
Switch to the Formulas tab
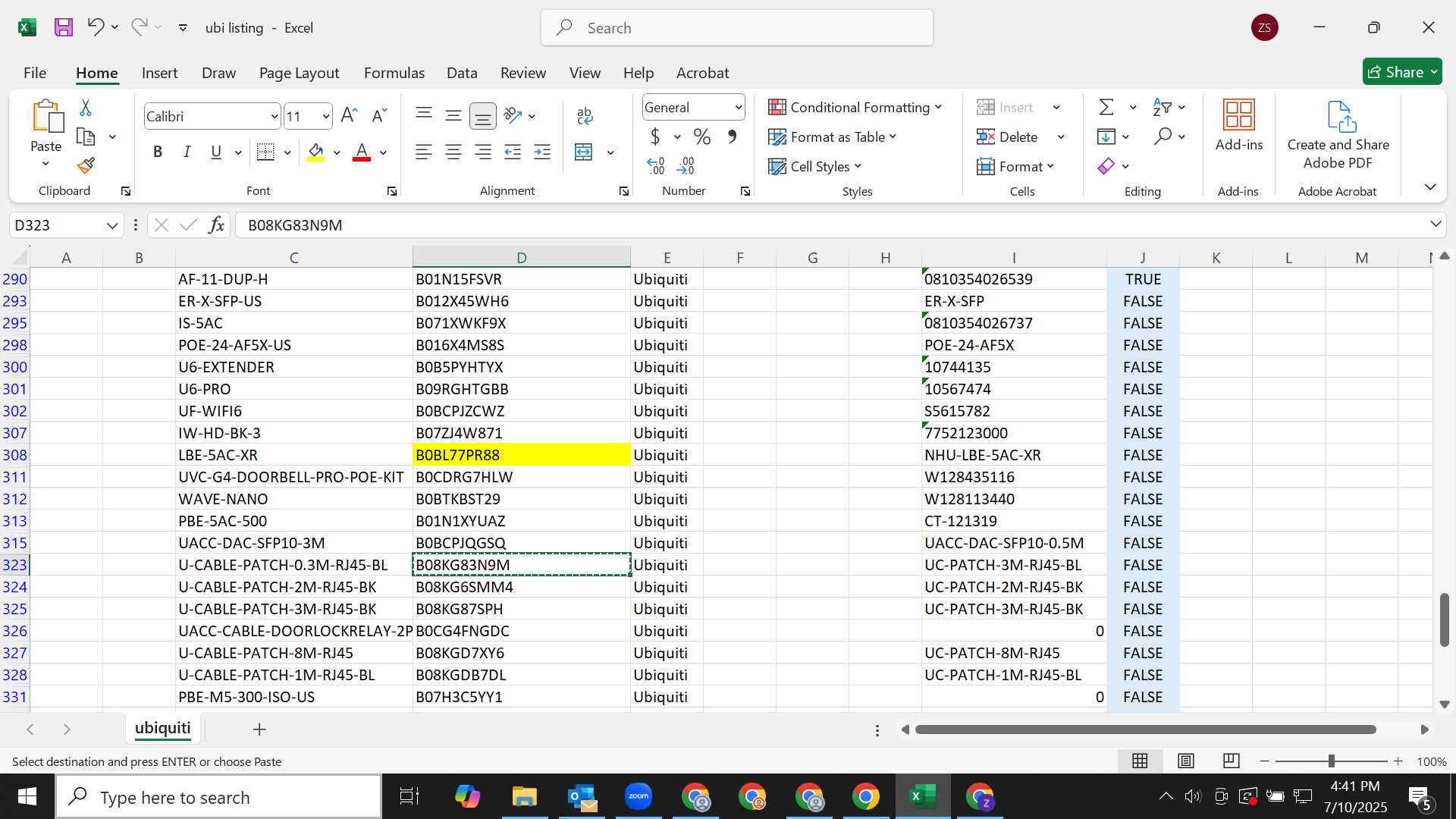click(x=394, y=73)
